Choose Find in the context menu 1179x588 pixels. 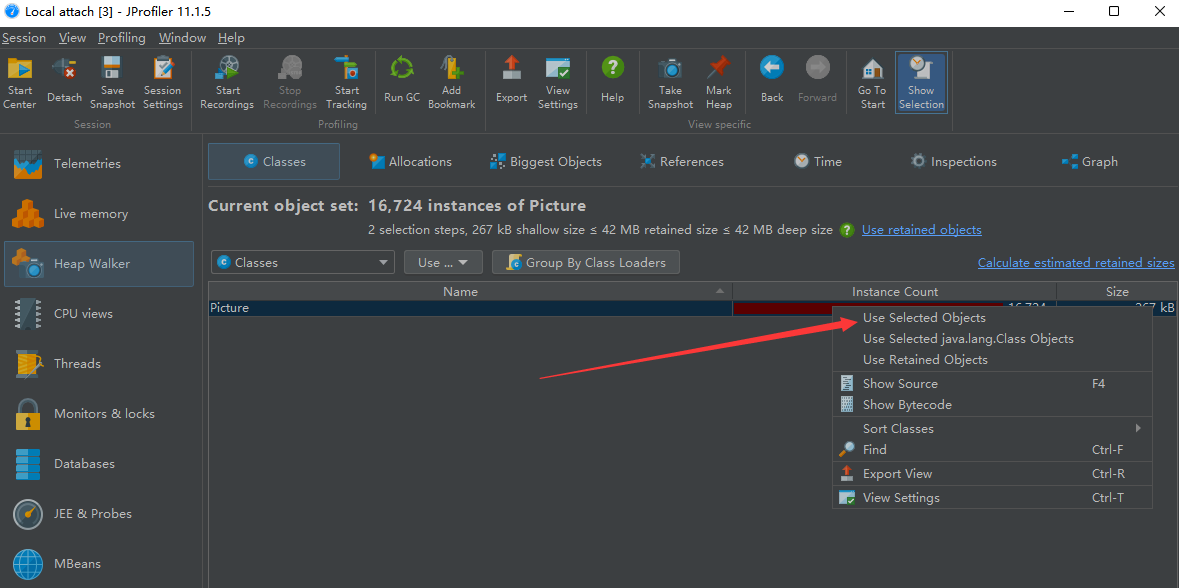coord(993,450)
